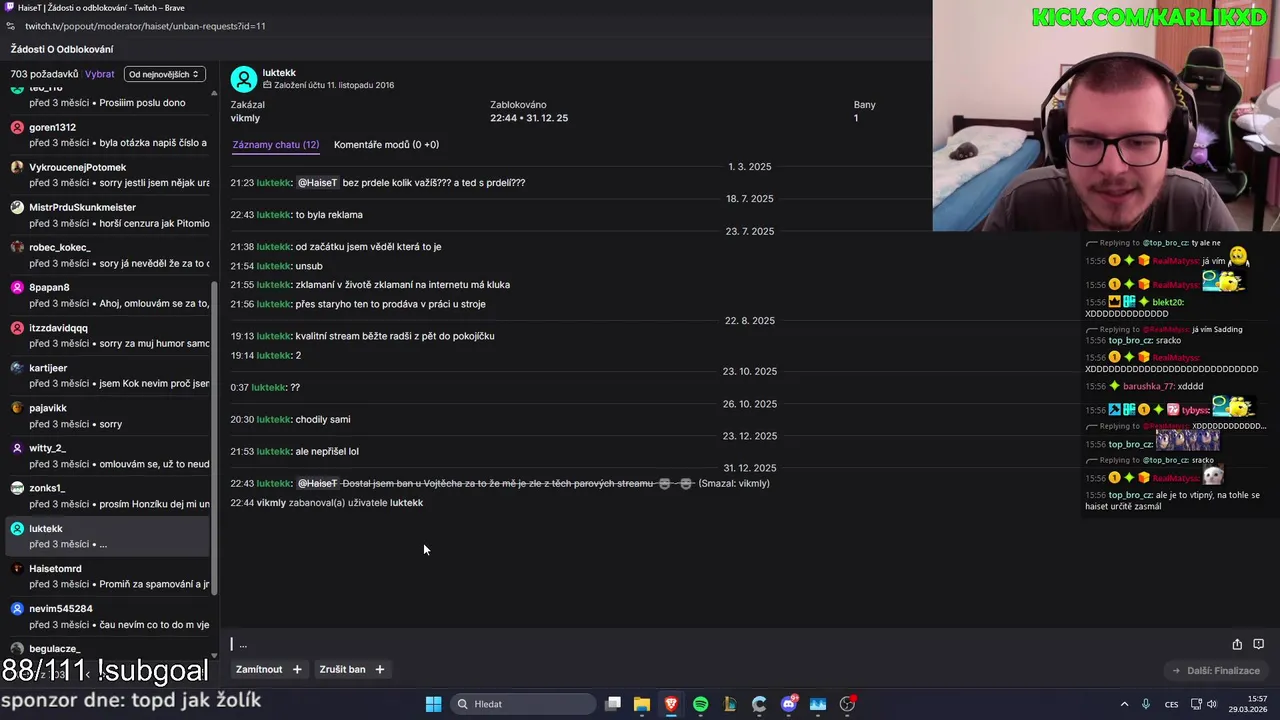The width and height of the screenshot is (1280, 720).
Task: Click goren1312's avatar icon
Action: tap(17, 128)
